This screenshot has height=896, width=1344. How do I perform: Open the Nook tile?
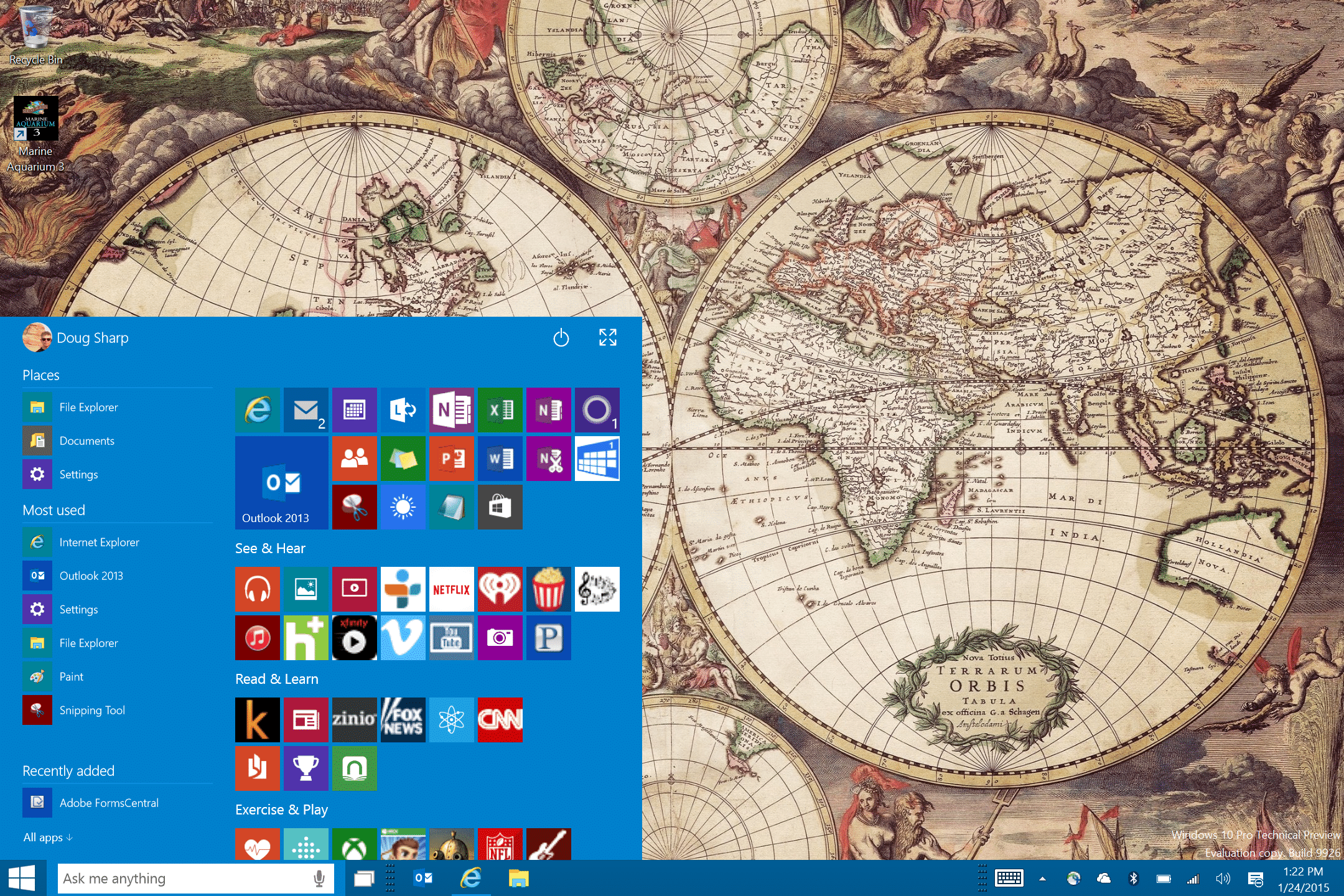click(x=355, y=768)
